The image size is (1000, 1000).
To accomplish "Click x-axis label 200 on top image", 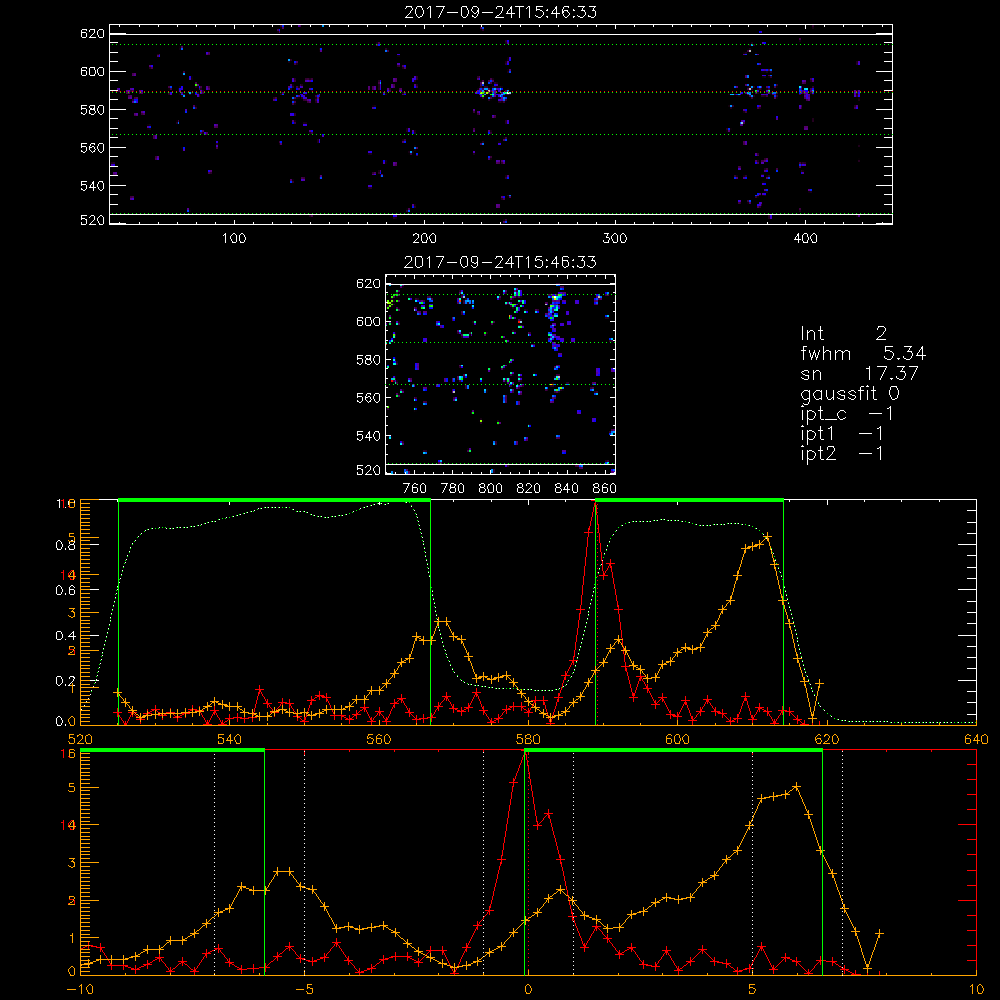I will point(424,239).
